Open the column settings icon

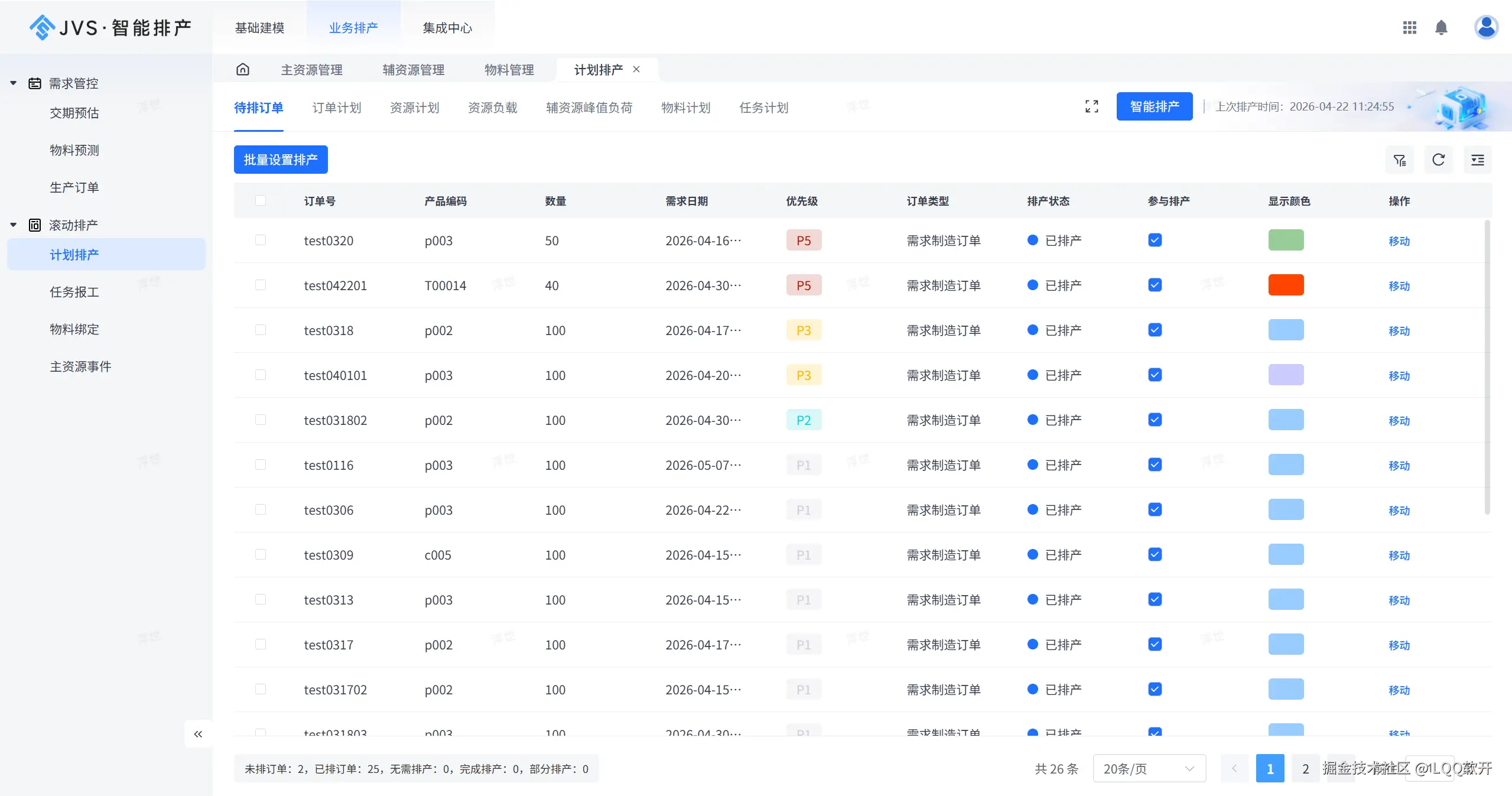(1477, 160)
